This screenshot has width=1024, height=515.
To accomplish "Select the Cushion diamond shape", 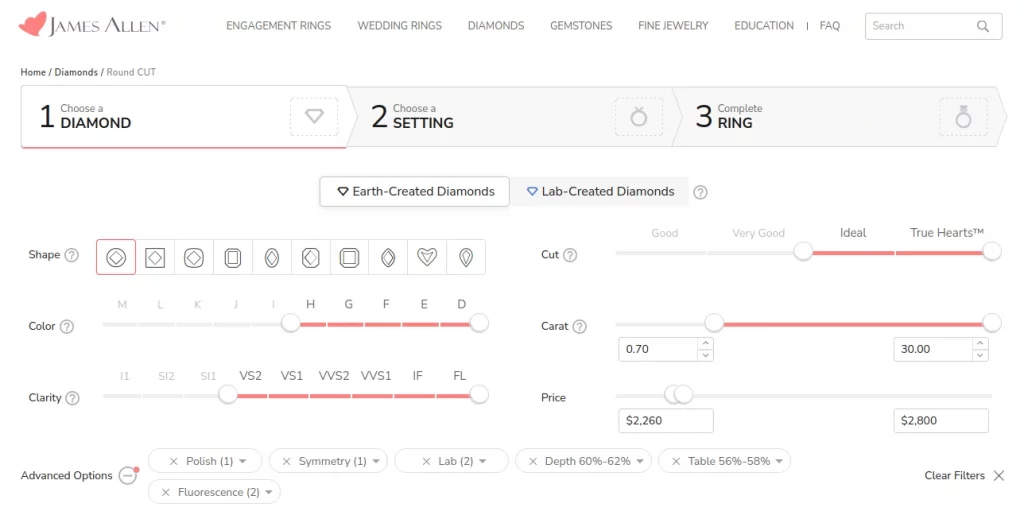I will tap(194, 257).
